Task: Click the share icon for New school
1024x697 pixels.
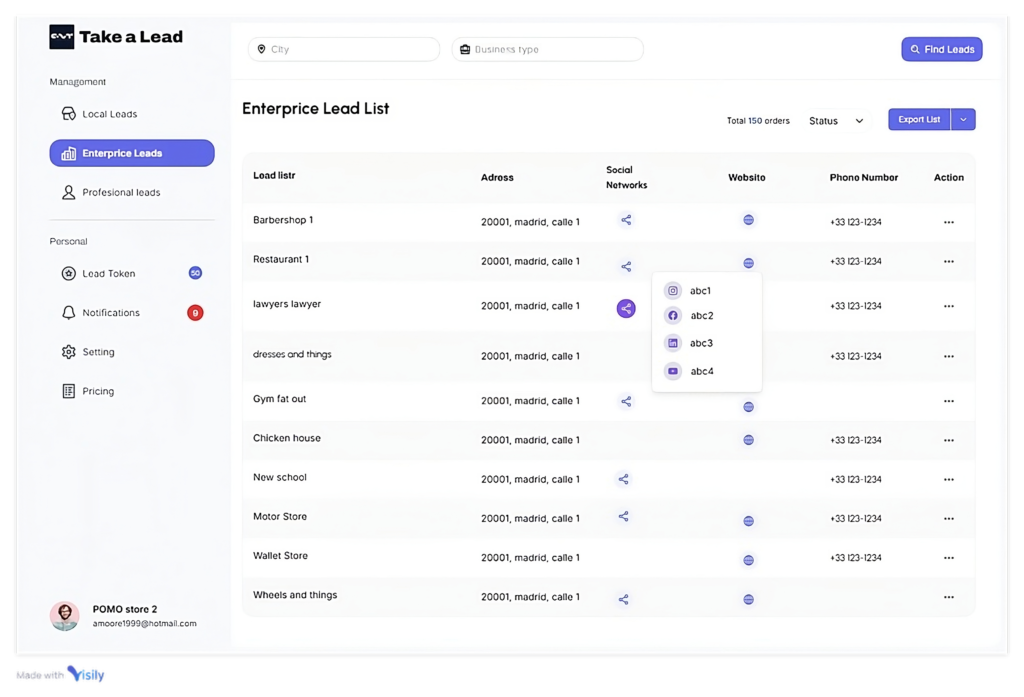Action: [x=624, y=479]
